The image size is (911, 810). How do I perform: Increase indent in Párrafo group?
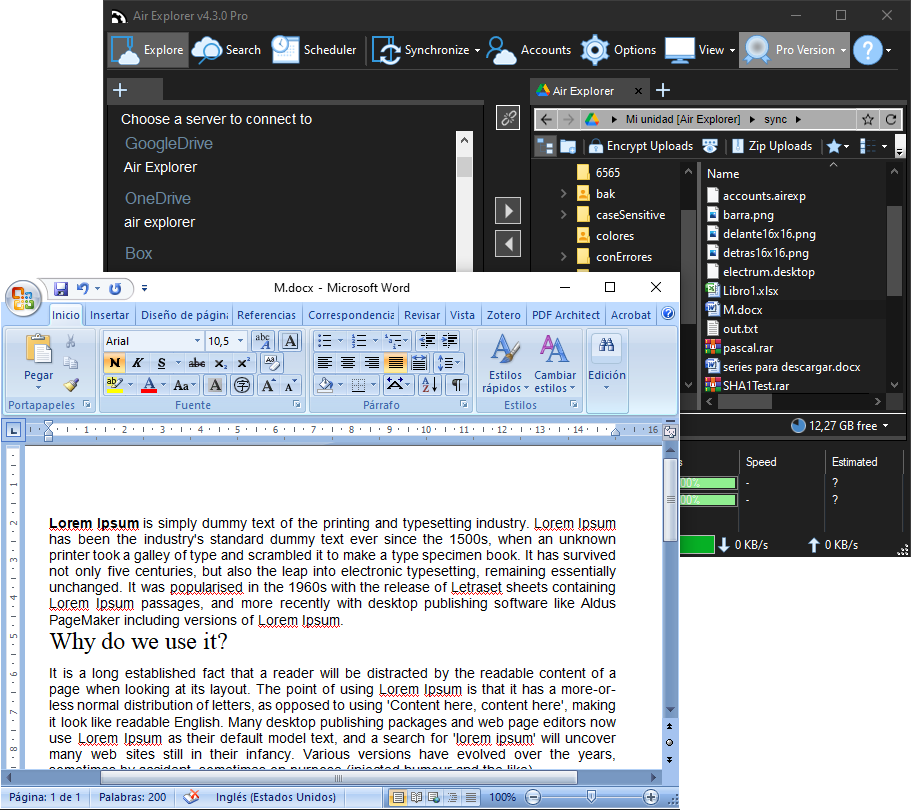[449, 341]
